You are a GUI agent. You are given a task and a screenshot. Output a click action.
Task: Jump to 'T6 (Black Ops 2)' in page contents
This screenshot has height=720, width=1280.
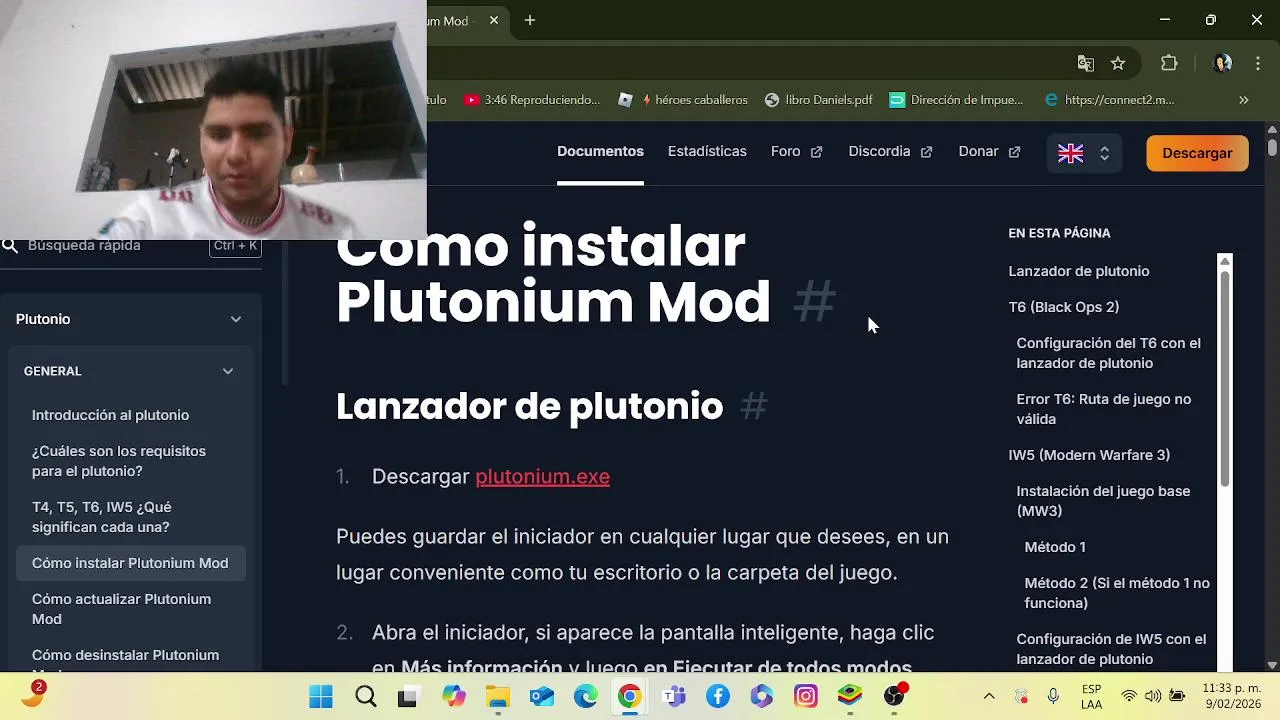(x=1064, y=307)
